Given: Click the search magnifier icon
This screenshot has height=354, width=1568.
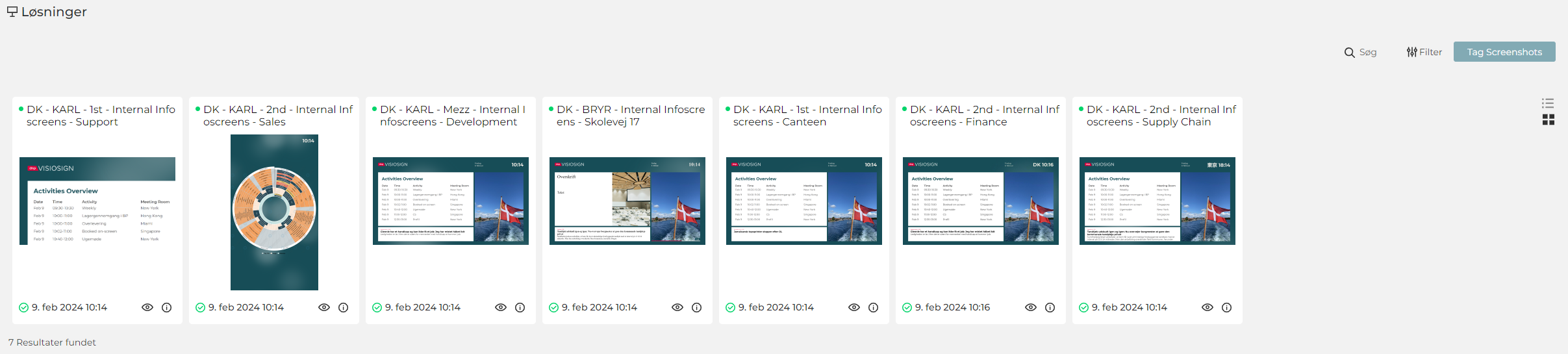Looking at the screenshot, I should tap(1349, 53).
